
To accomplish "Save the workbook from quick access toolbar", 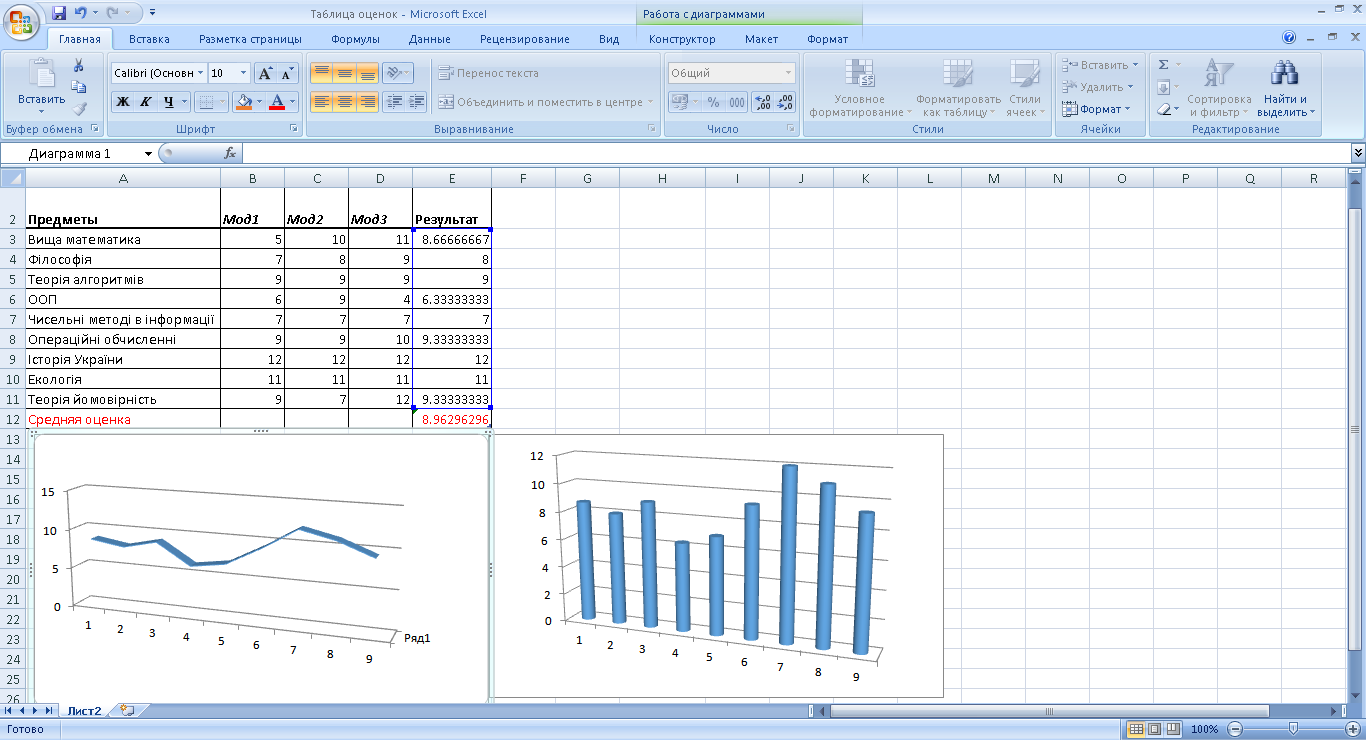I will (x=58, y=13).
